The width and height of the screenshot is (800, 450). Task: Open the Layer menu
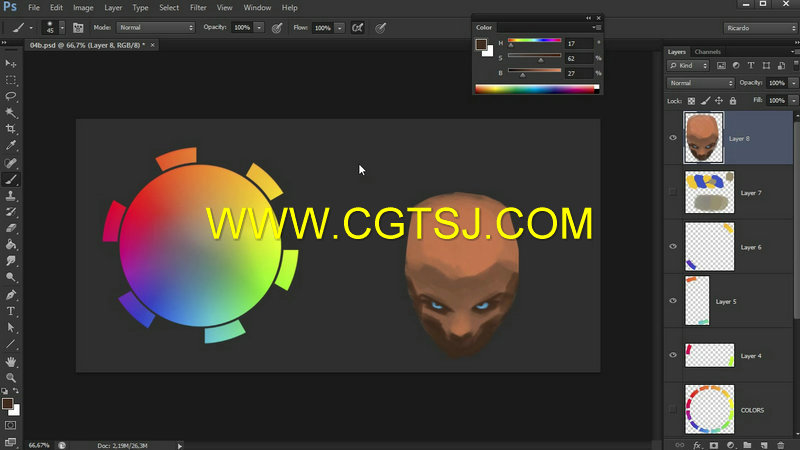tap(113, 8)
